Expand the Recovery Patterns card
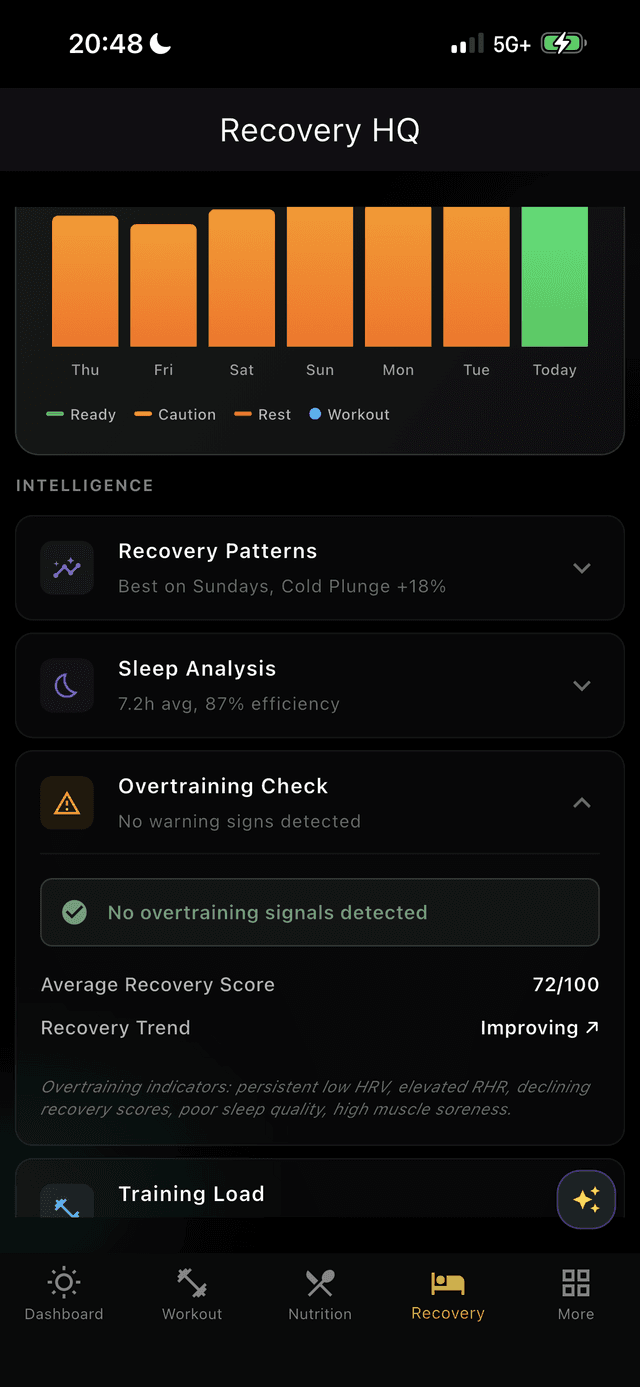640x1387 pixels. point(582,568)
